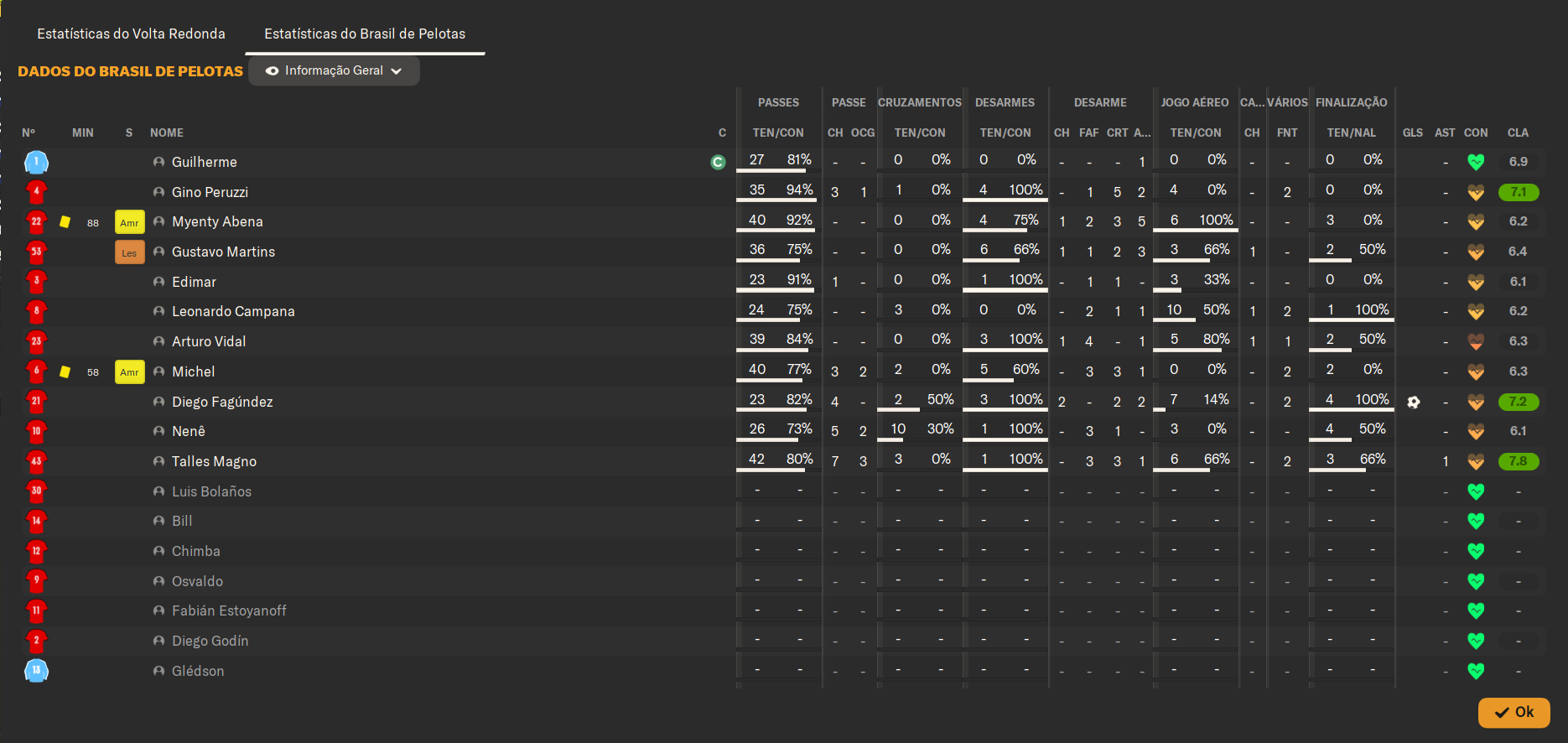Sort the table by Nº column
Viewport: 1568px width, 743px height.
29,132
